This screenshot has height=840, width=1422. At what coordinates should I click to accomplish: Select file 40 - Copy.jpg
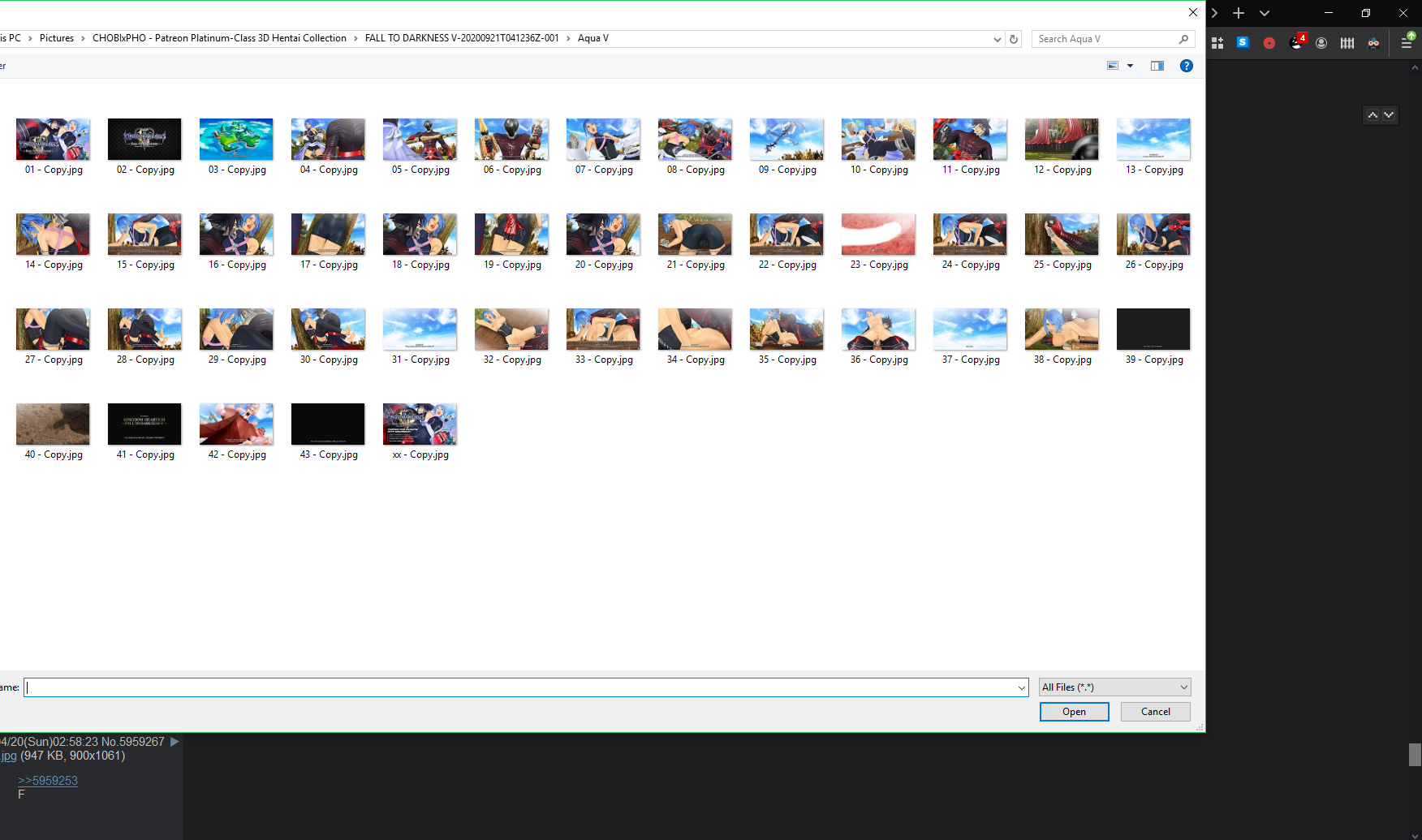pyautogui.click(x=54, y=432)
